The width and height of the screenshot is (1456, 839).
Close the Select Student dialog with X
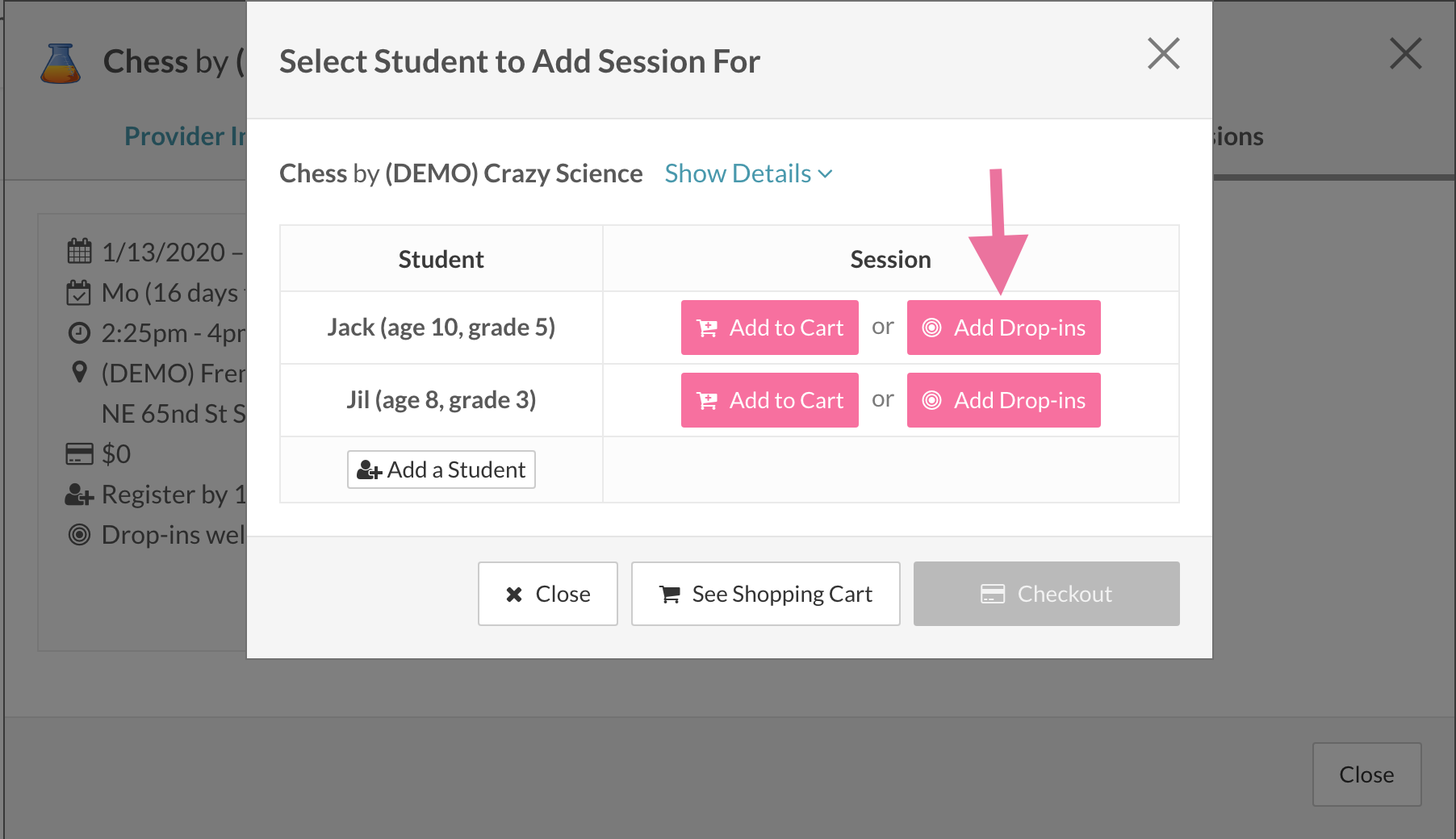click(x=1163, y=54)
